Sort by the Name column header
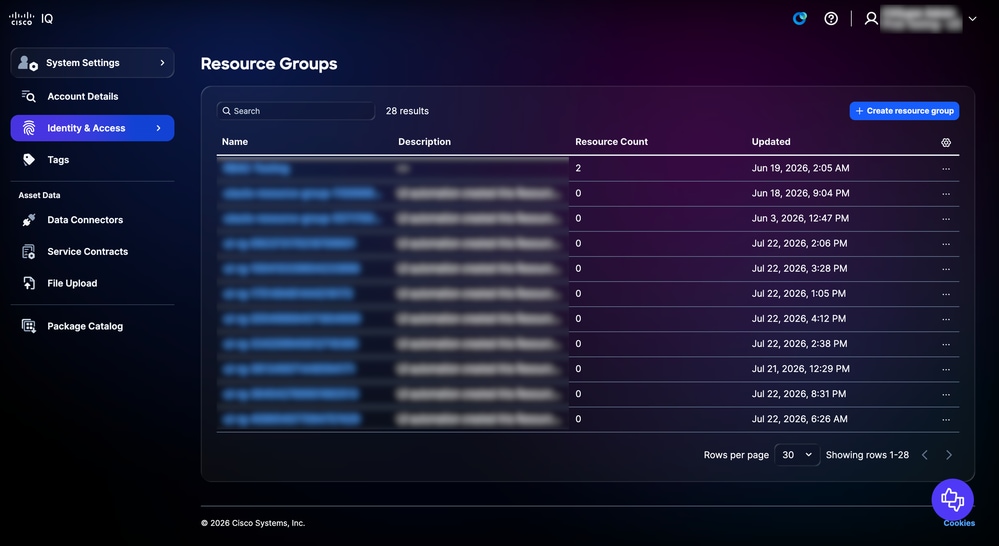 coord(234,141)
